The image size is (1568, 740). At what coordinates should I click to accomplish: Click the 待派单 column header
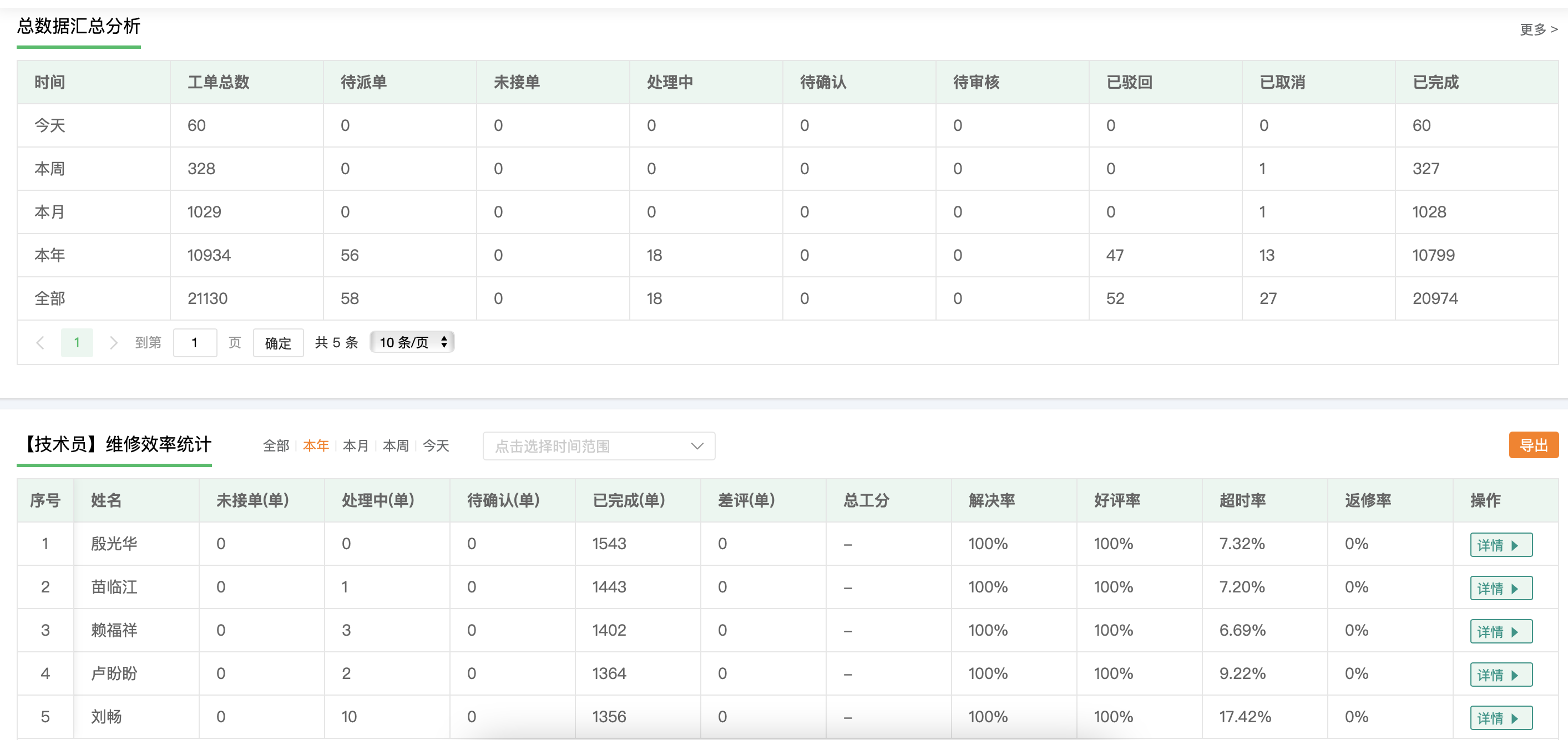click(x=364, y=82)
